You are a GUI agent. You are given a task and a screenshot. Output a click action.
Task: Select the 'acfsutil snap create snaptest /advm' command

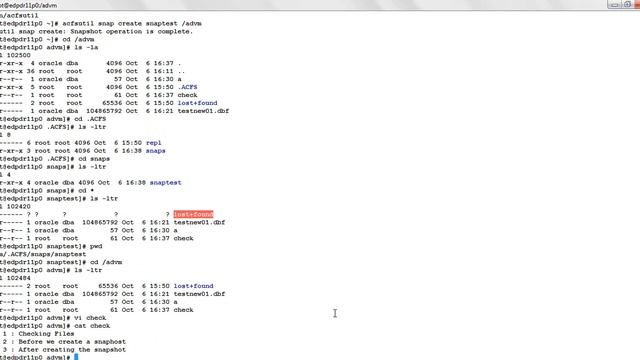coord(132,23)
